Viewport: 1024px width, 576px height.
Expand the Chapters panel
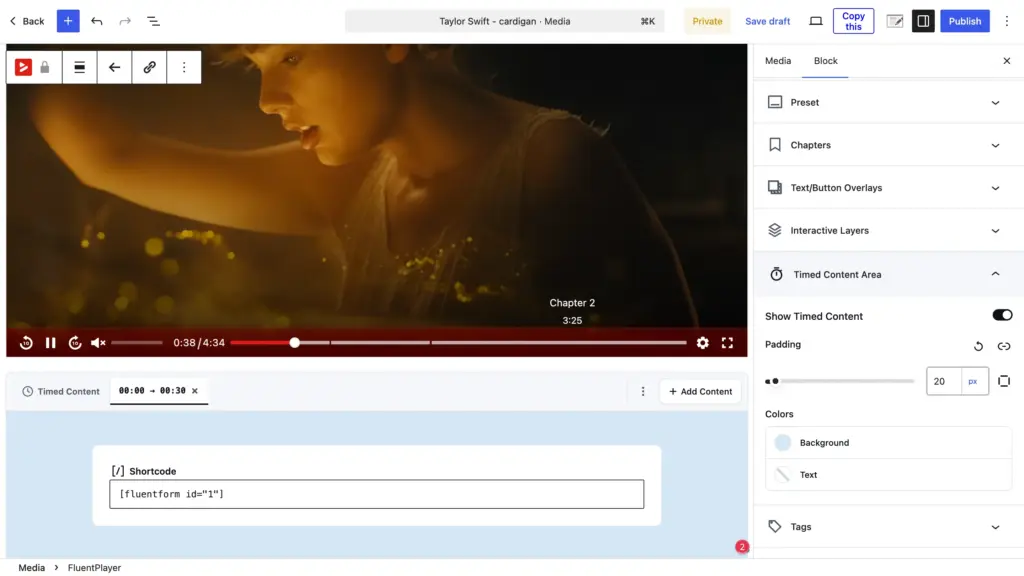(x=888, y=145)
